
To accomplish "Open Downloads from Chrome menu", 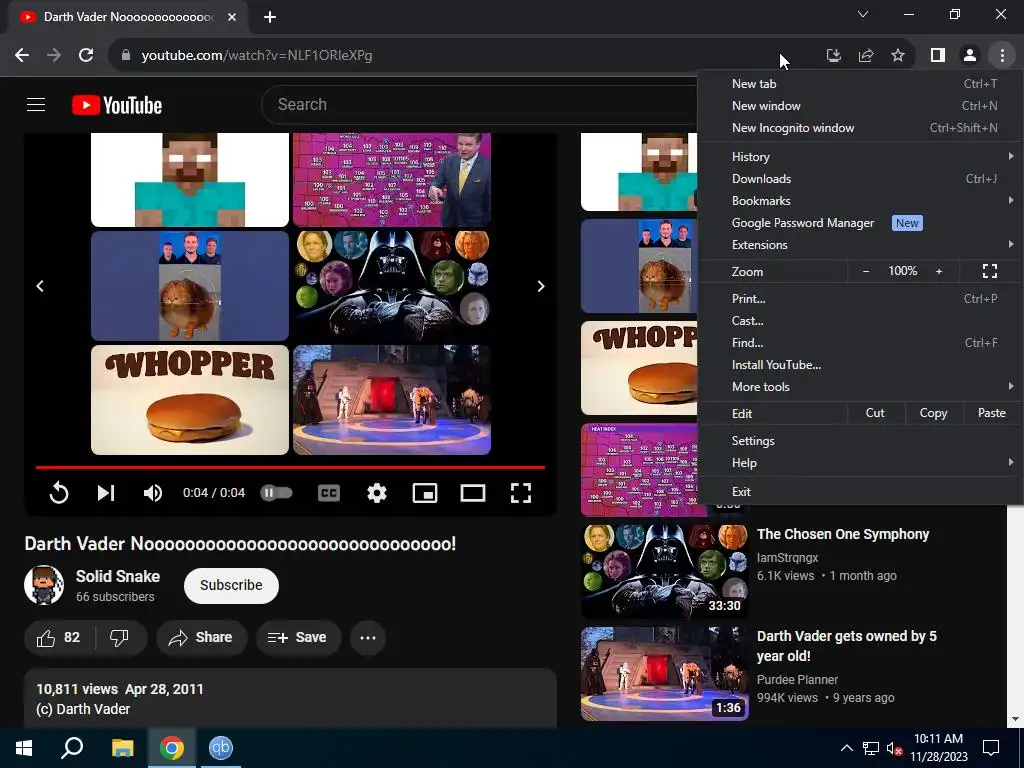I will (x=859, y=179).
